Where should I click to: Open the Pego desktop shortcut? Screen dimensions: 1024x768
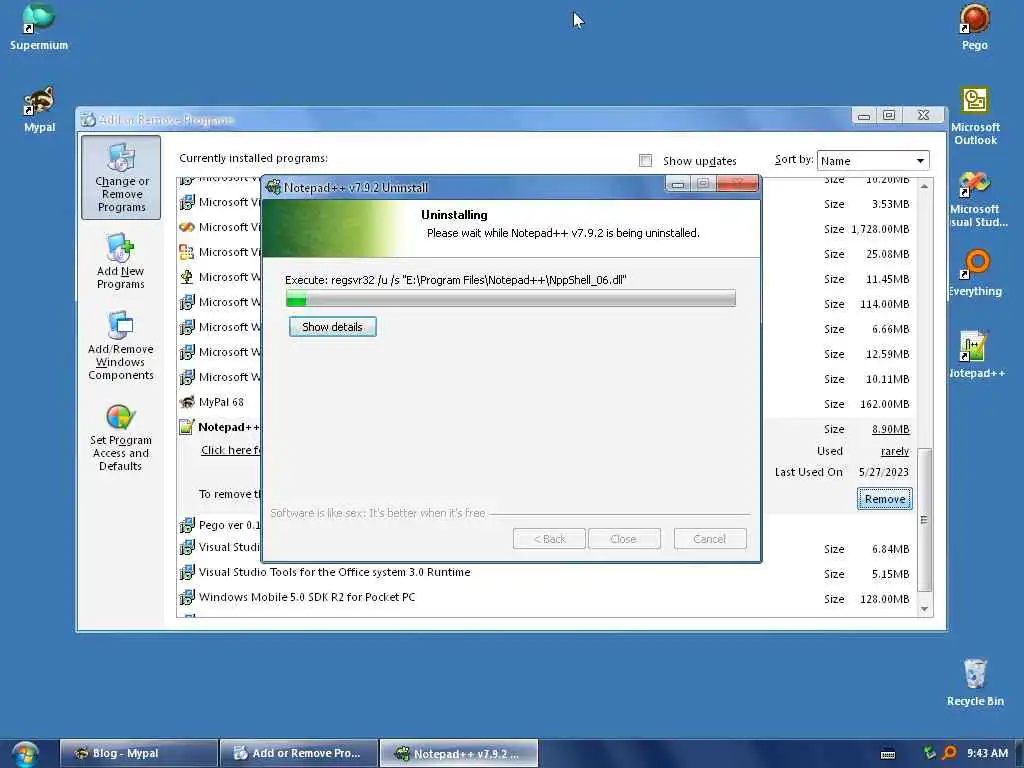tap(974, 26)
